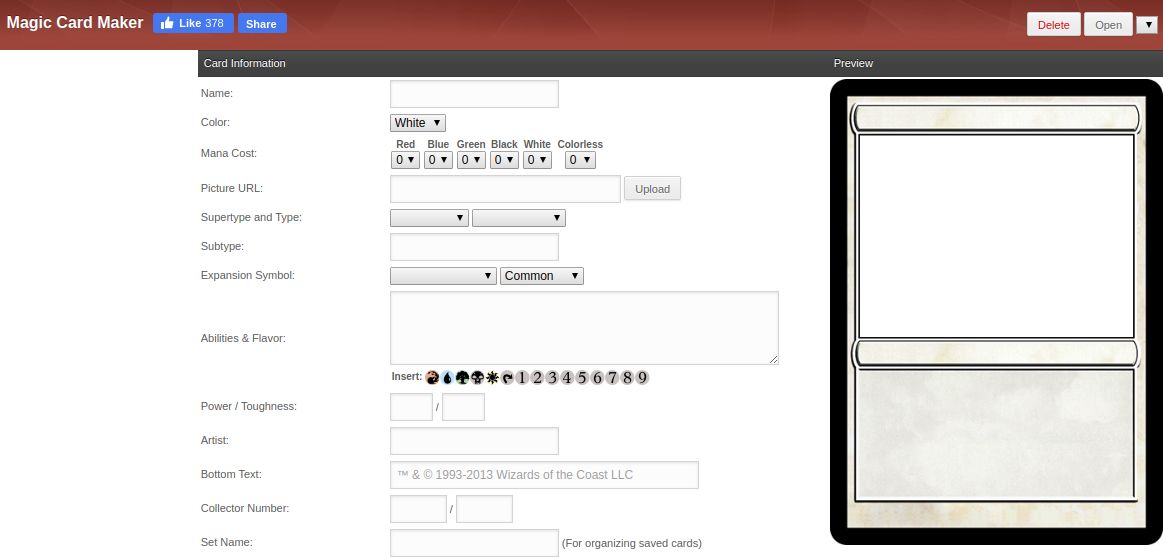Click the 'For organizing saved cards' note
The image size is (1163, 557).
click(x=632, y=543)
